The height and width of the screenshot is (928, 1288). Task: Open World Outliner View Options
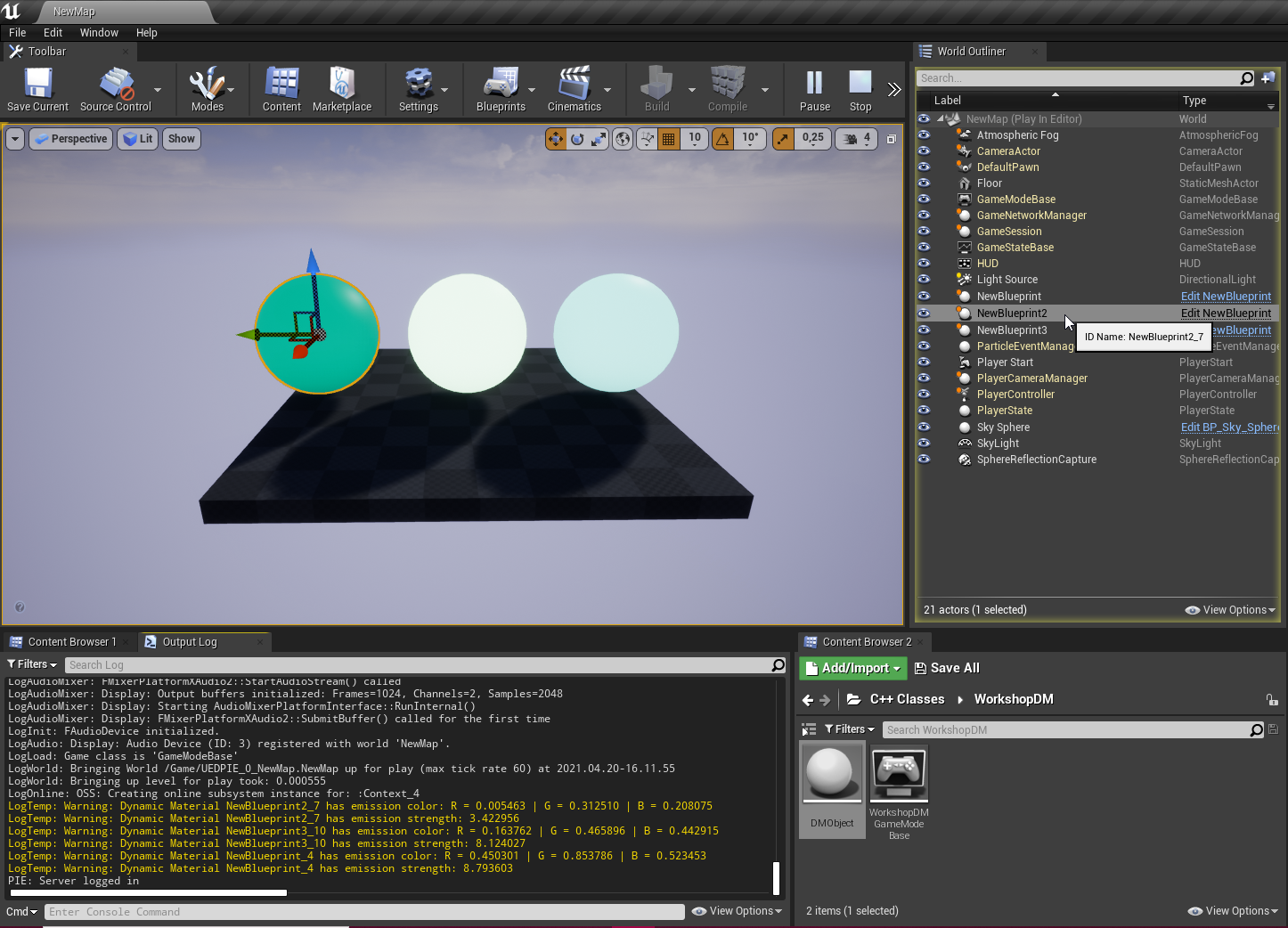[1230, 610]
